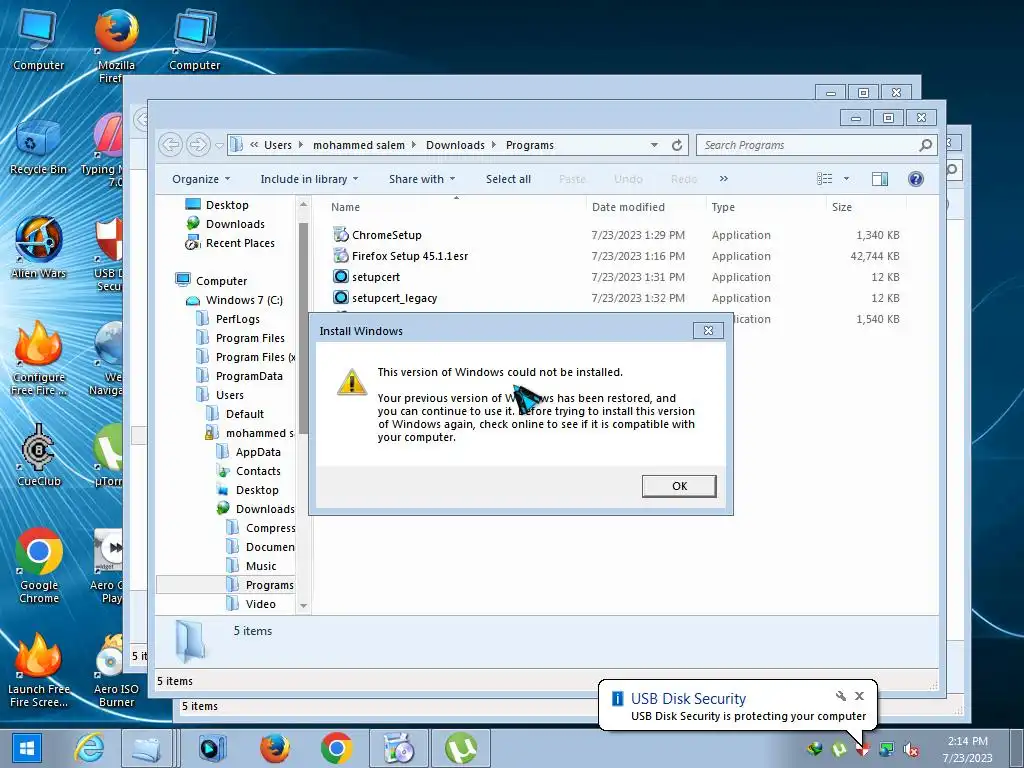Open the address bar history dropdown
This screenshot has height=768, width=1024.
tap(654, 145)
